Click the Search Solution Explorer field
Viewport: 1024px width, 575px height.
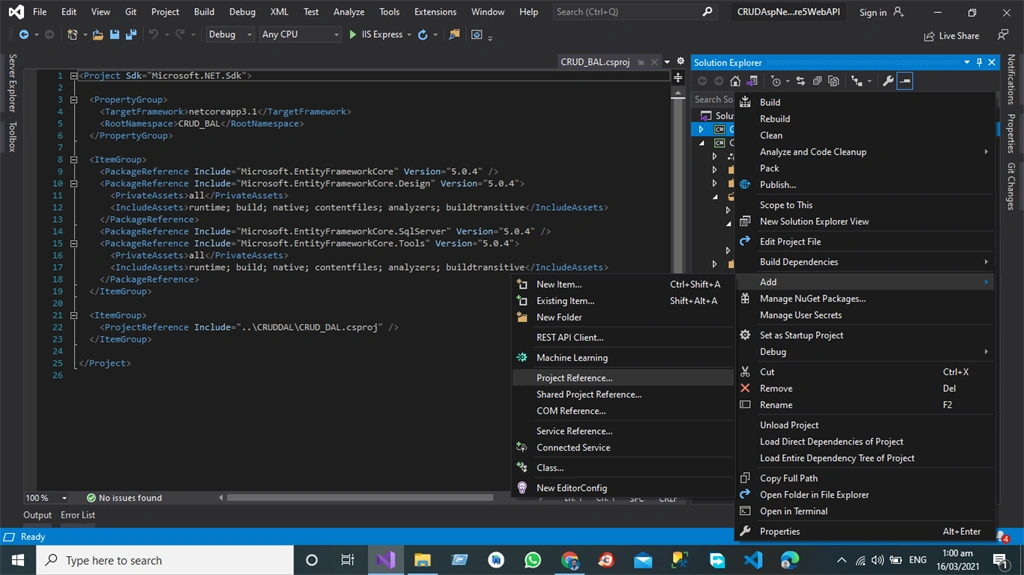point(714,99)
